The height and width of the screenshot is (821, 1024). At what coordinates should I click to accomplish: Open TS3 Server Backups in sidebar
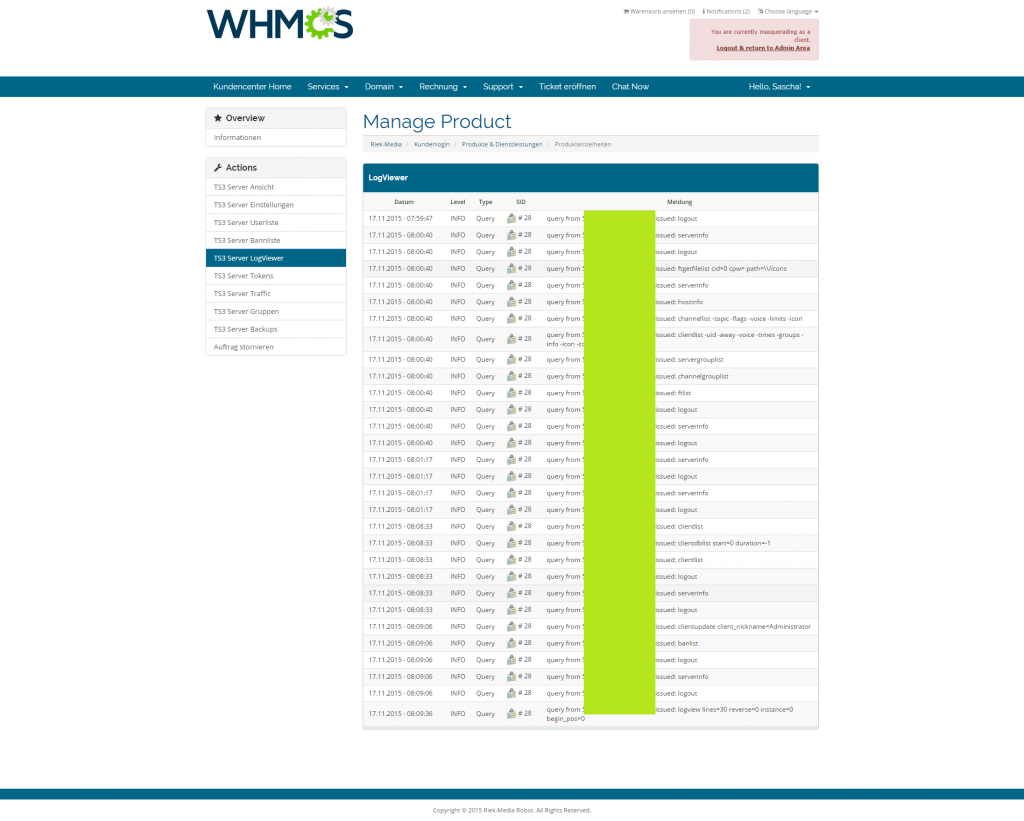(x=245, y=329)
